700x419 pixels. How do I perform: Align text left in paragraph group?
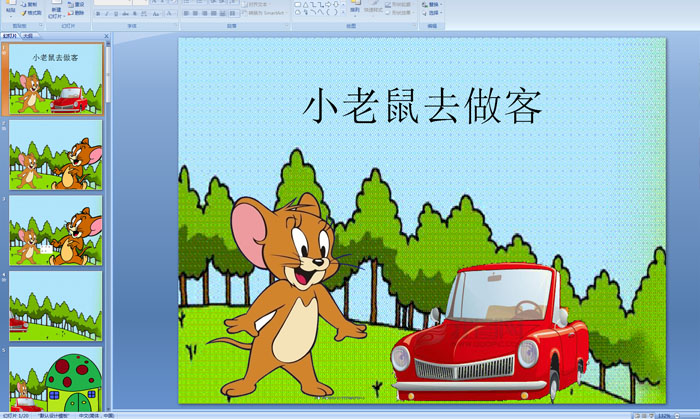click(186, 13)
